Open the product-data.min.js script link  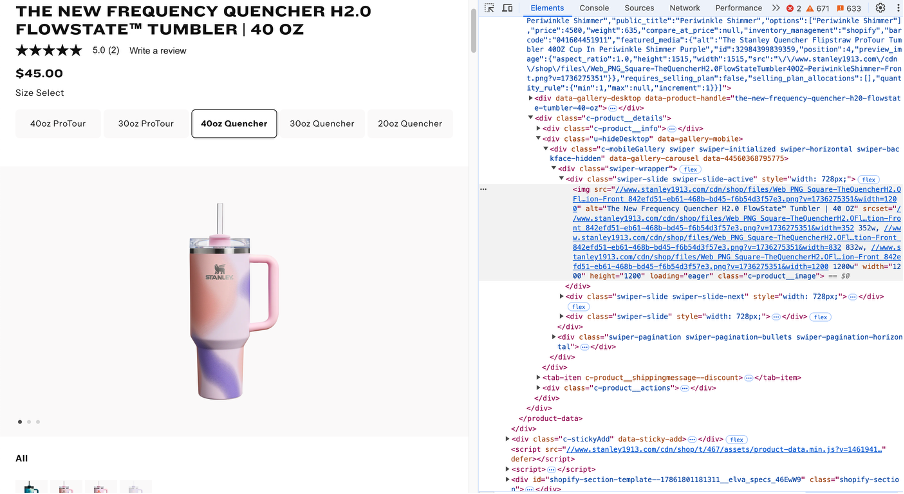725,450
